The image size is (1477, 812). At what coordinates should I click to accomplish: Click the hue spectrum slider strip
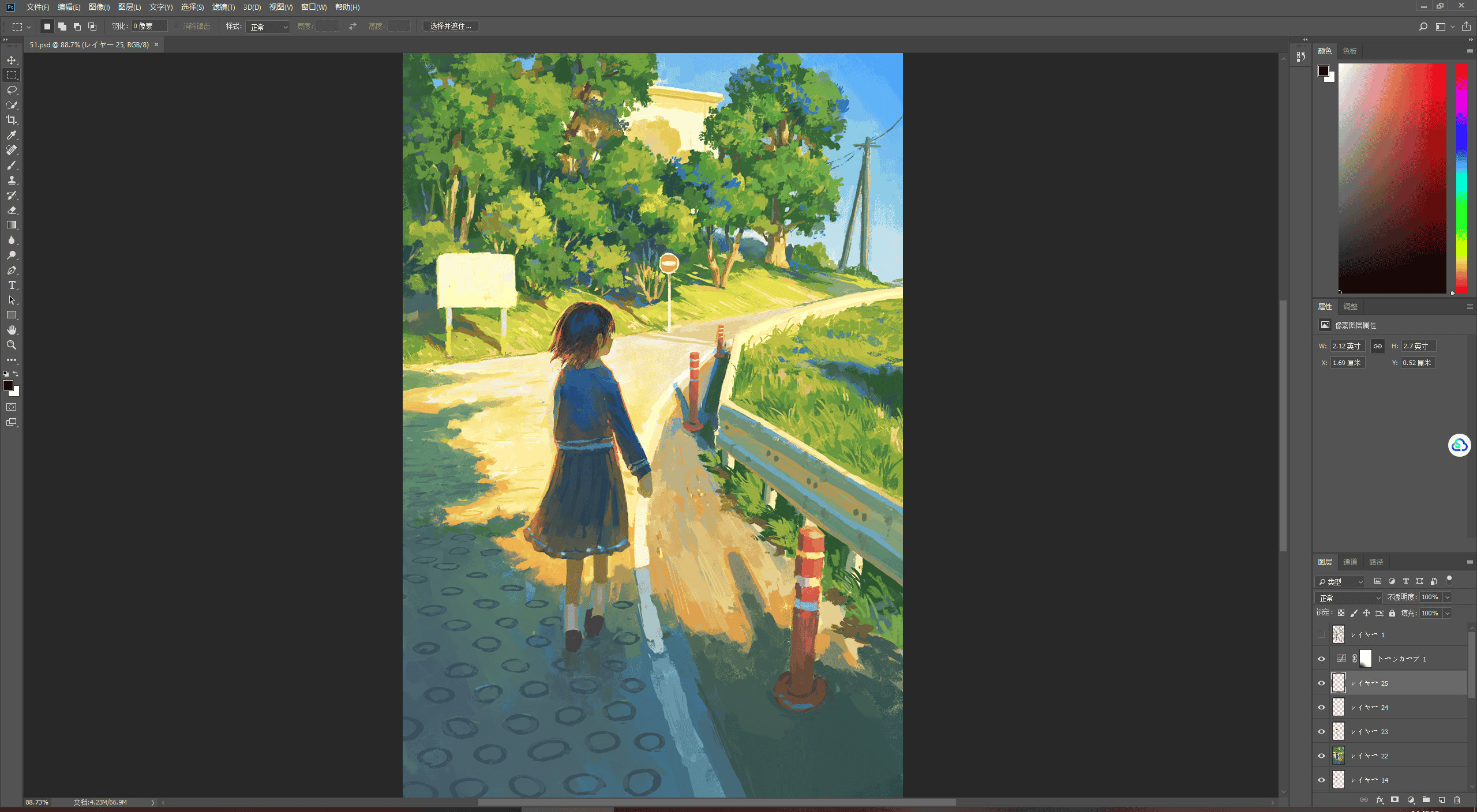1461,179
